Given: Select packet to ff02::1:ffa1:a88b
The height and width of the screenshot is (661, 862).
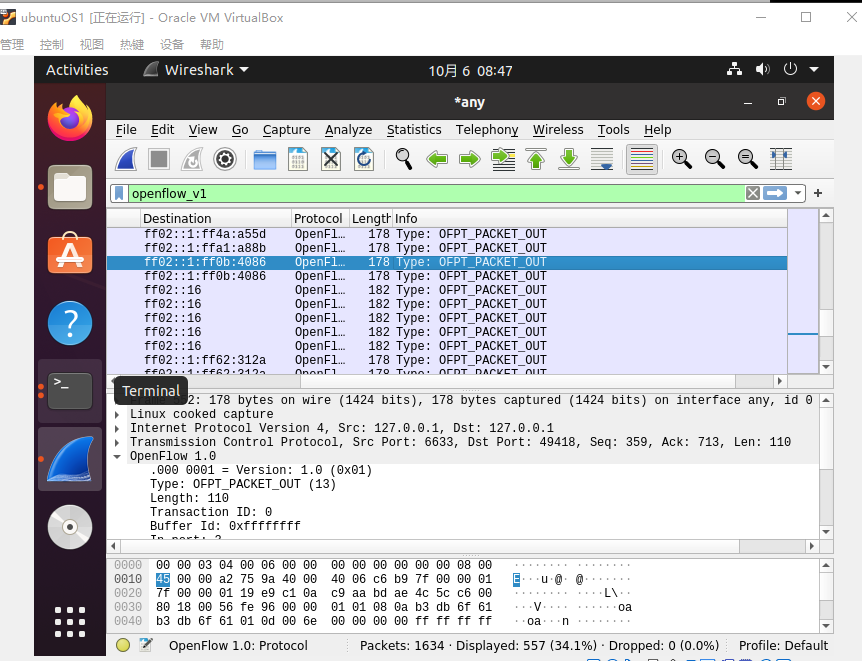Looking at the screenshot, I should pyautogui.click(x=447, y=248).
